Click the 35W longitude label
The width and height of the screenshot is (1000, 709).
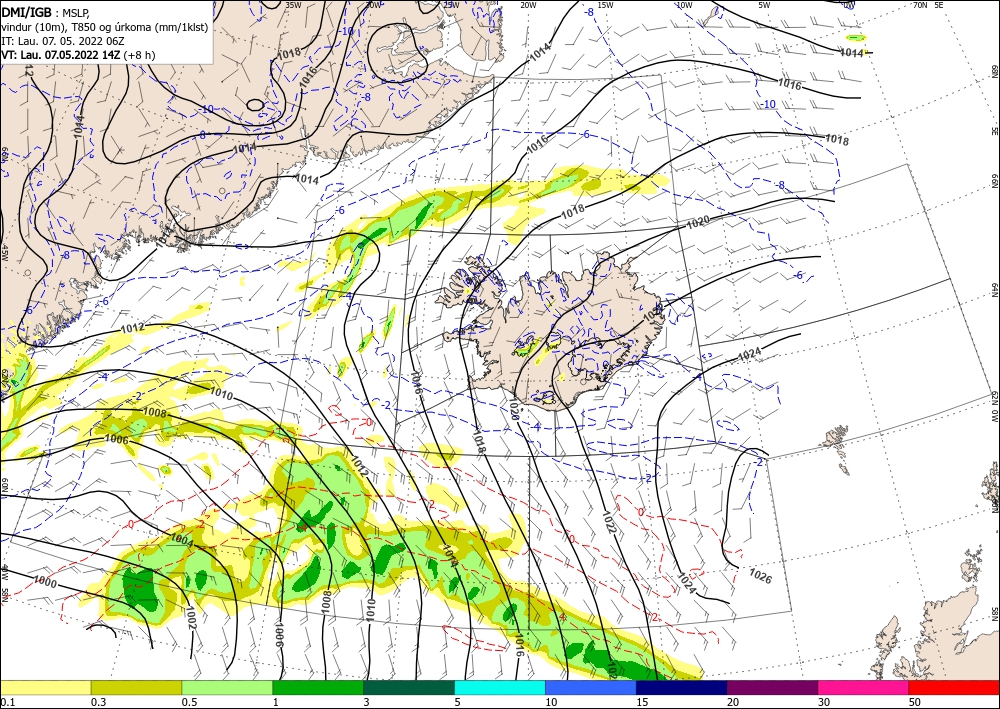pos(293,5)
